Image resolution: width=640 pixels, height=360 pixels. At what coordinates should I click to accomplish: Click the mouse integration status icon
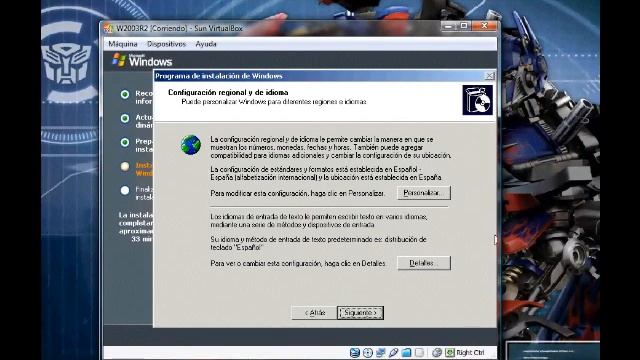click(x=437, y=353)
